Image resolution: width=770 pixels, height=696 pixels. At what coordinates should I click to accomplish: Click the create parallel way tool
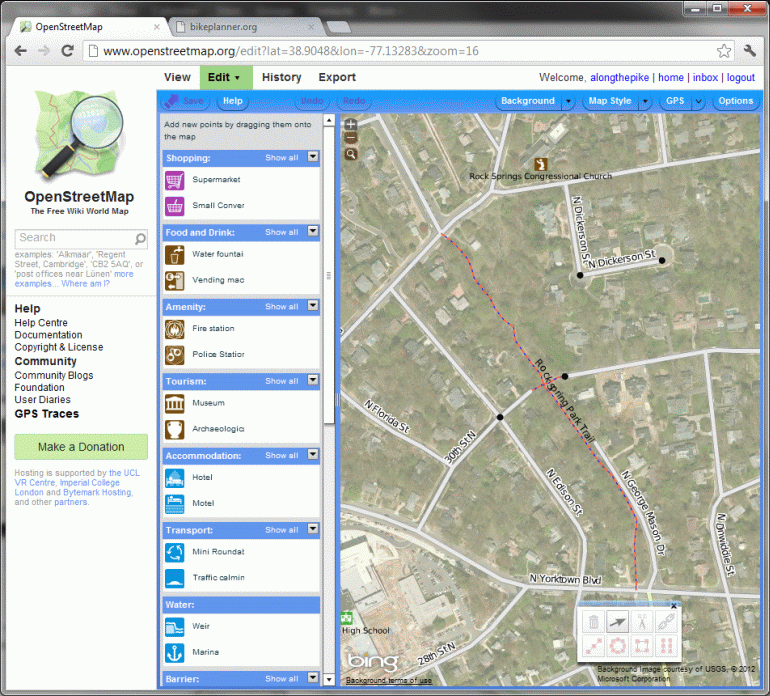point(666,645)
